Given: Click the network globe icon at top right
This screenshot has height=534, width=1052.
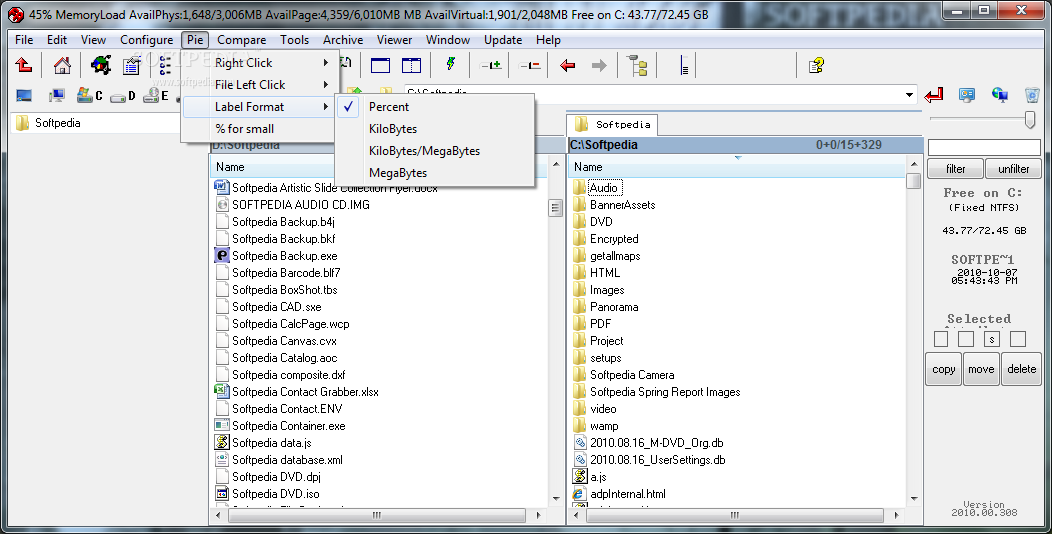Looking at the screenshot, I should click(x=1000, y=95).
